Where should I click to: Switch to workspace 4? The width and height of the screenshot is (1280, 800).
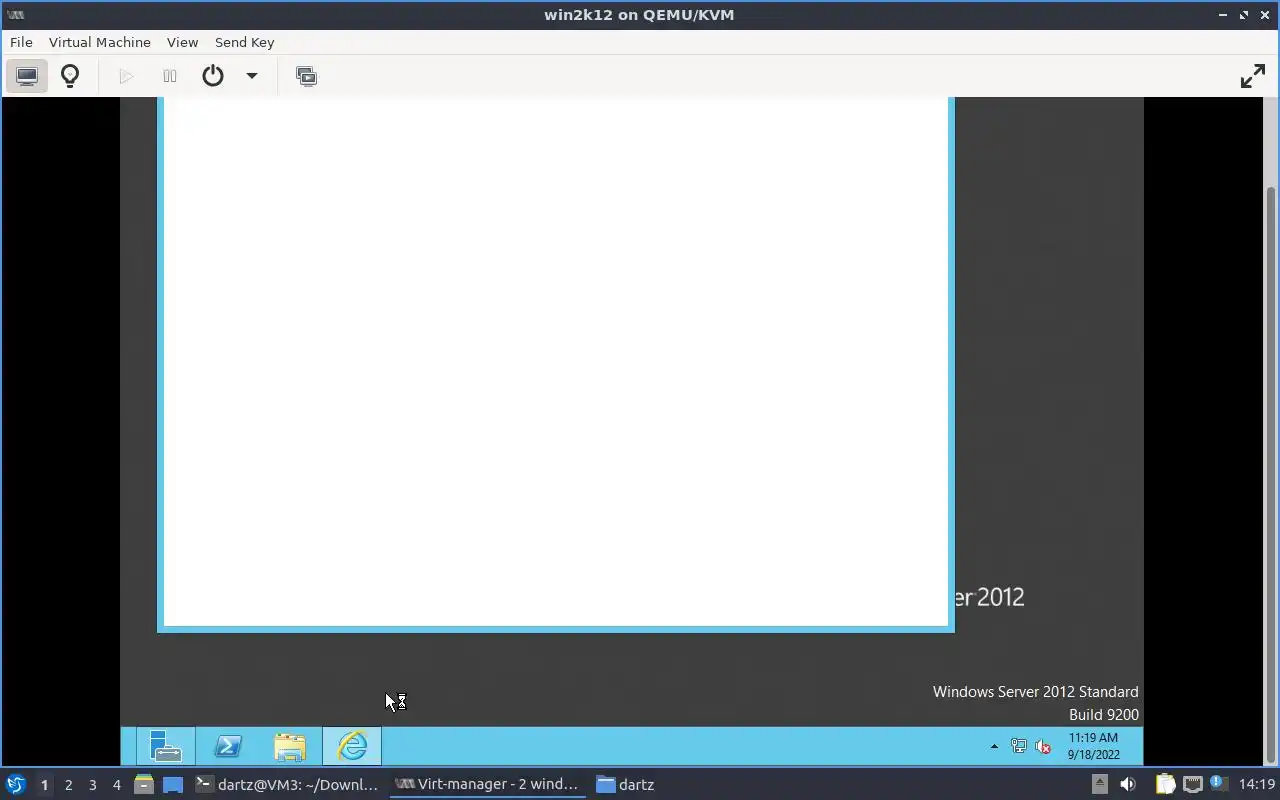coord(116,785)
